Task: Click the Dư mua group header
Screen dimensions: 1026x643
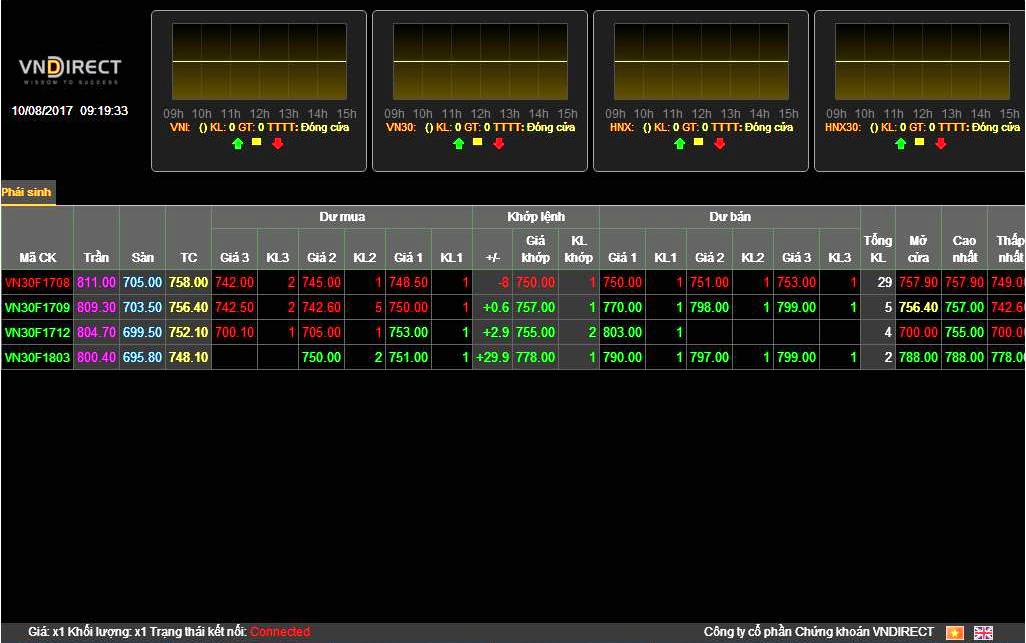Action: (x=342, y=217)
